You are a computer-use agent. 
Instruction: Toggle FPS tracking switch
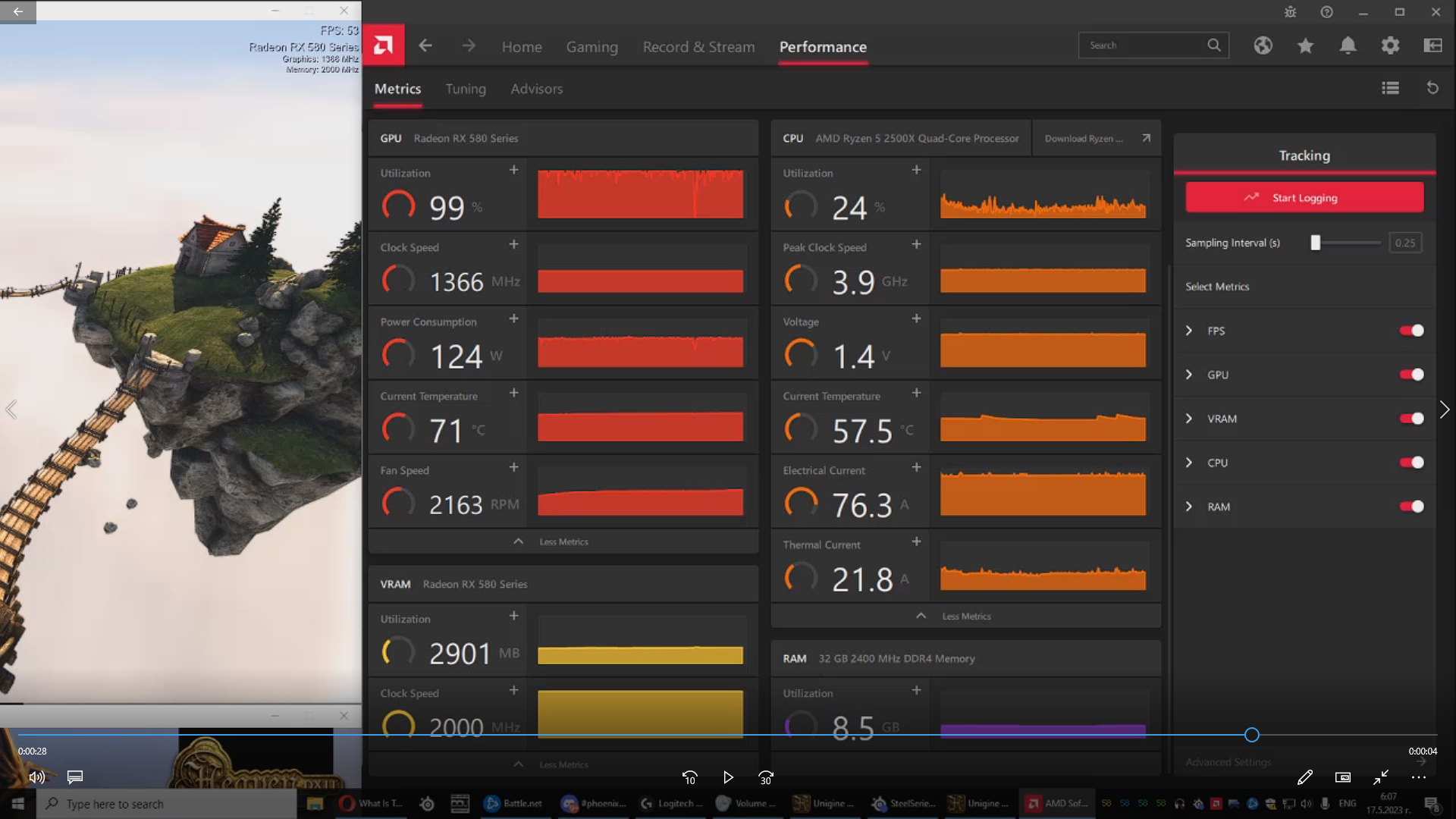[x=1412, y=331]
